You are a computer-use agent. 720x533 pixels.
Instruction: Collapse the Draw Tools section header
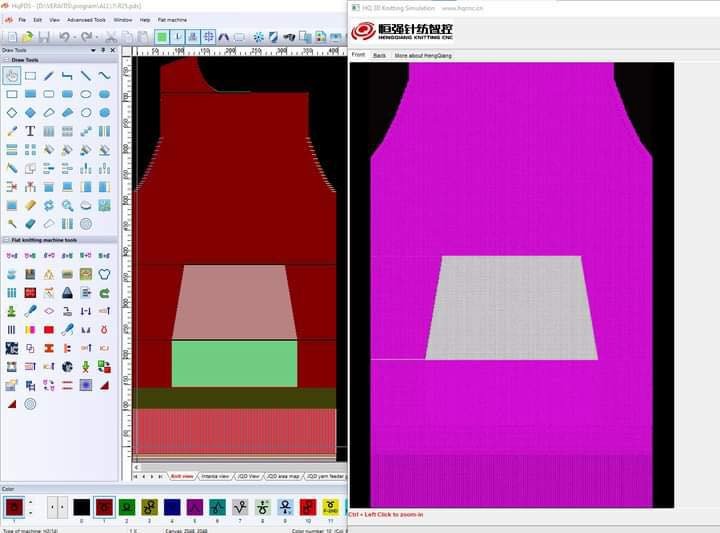tap(5, 60)
